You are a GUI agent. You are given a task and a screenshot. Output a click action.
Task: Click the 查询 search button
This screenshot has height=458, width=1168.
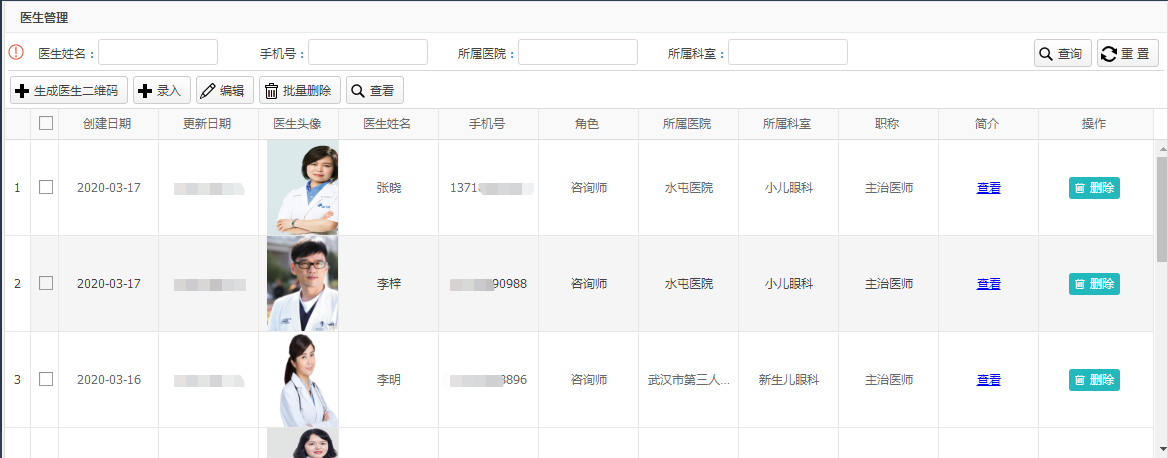pos(1062,54)
